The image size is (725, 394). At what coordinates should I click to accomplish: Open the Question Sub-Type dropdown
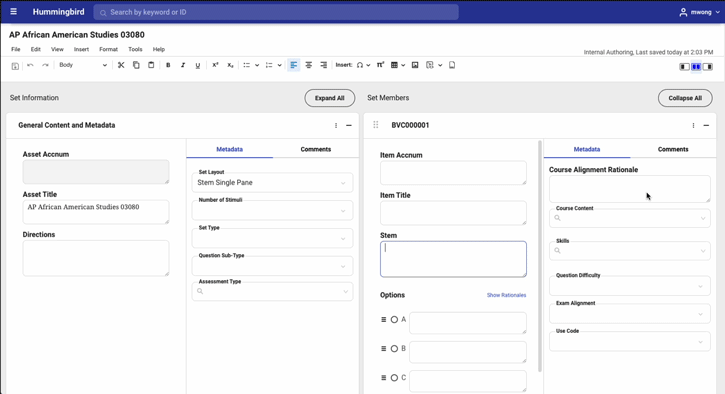(x=272, y=266)
